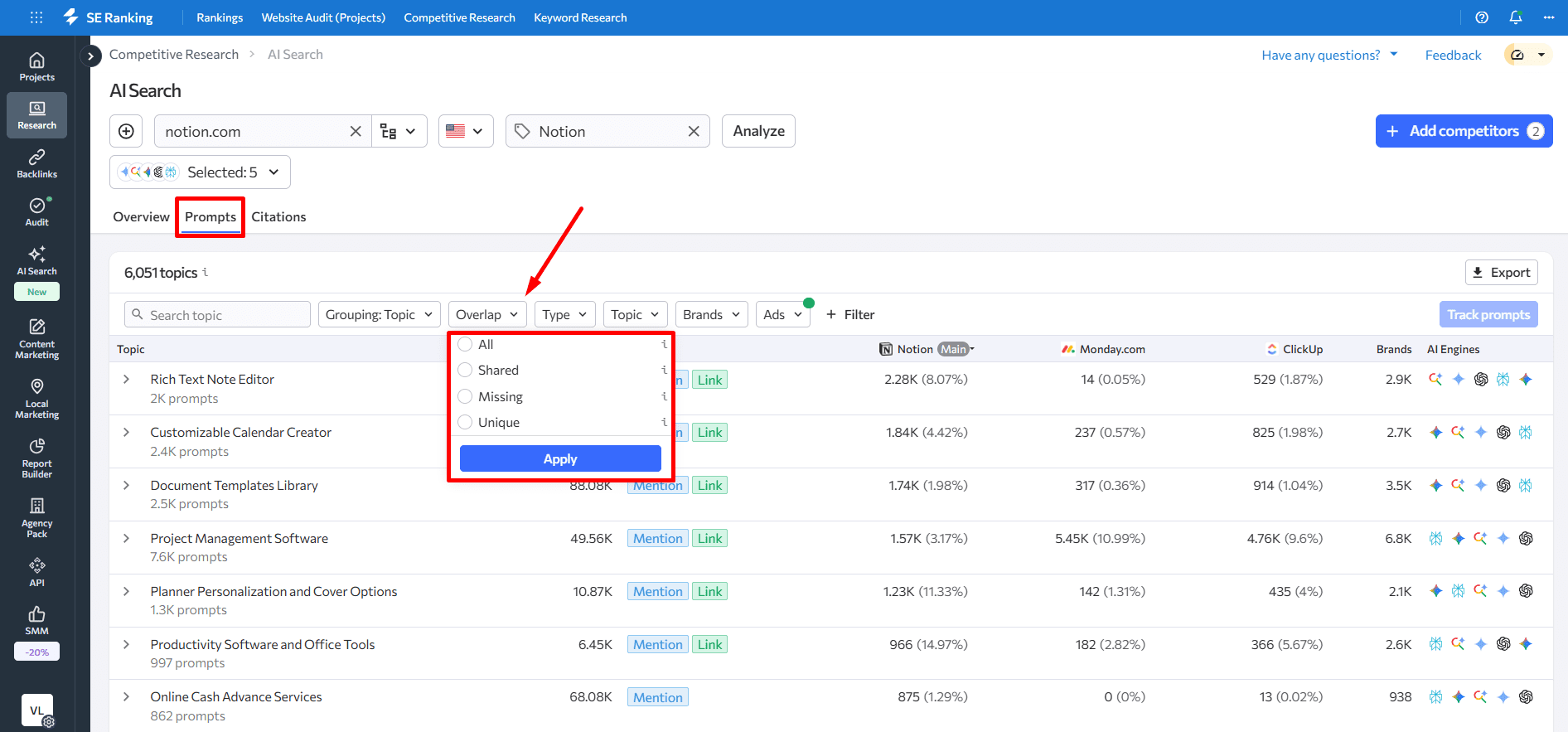This screenshot has width=1568, height=732.
Task: Expand the Project Management Software row
Action: point(126,538)
